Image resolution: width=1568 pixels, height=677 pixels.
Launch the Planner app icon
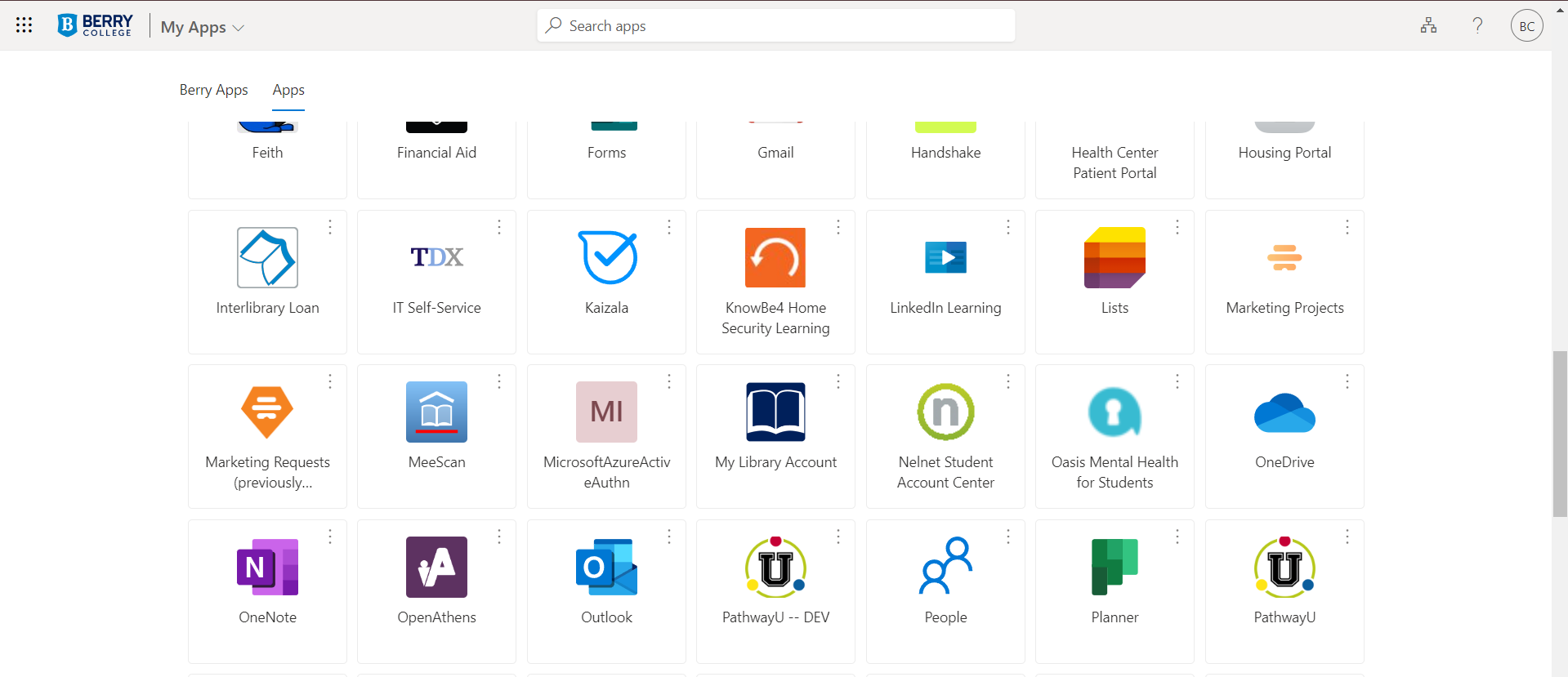(1115, 567)
